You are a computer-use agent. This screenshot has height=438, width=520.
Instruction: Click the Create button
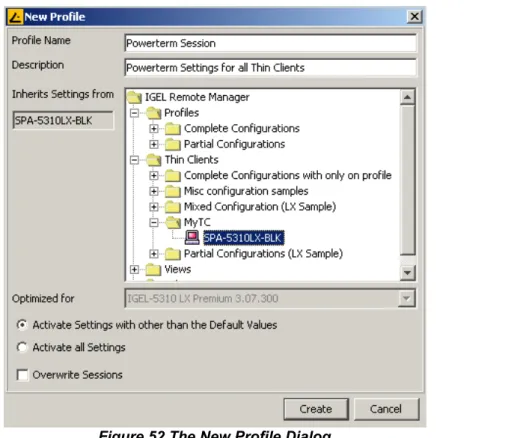click(316, 409)
